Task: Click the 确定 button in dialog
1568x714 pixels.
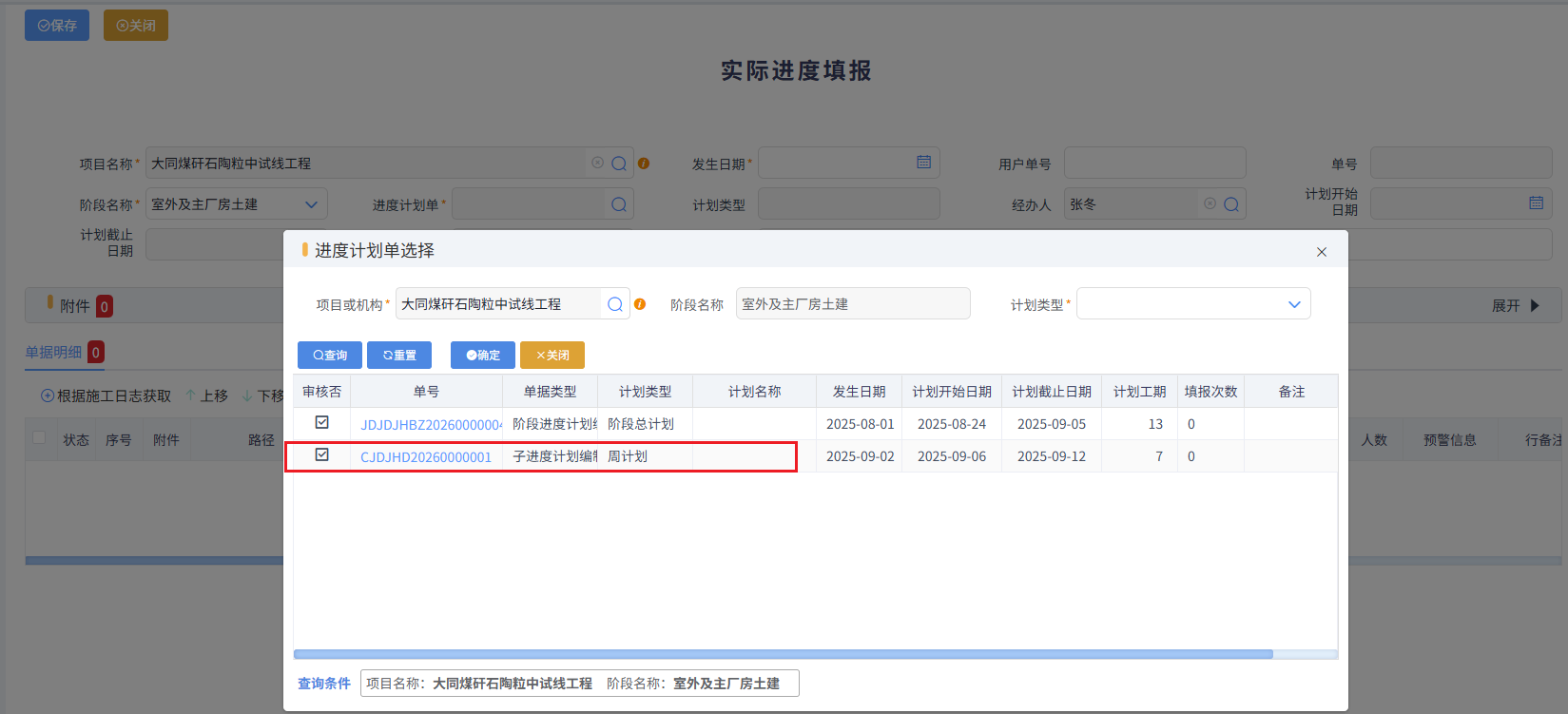Action: [x=483, y=355]
